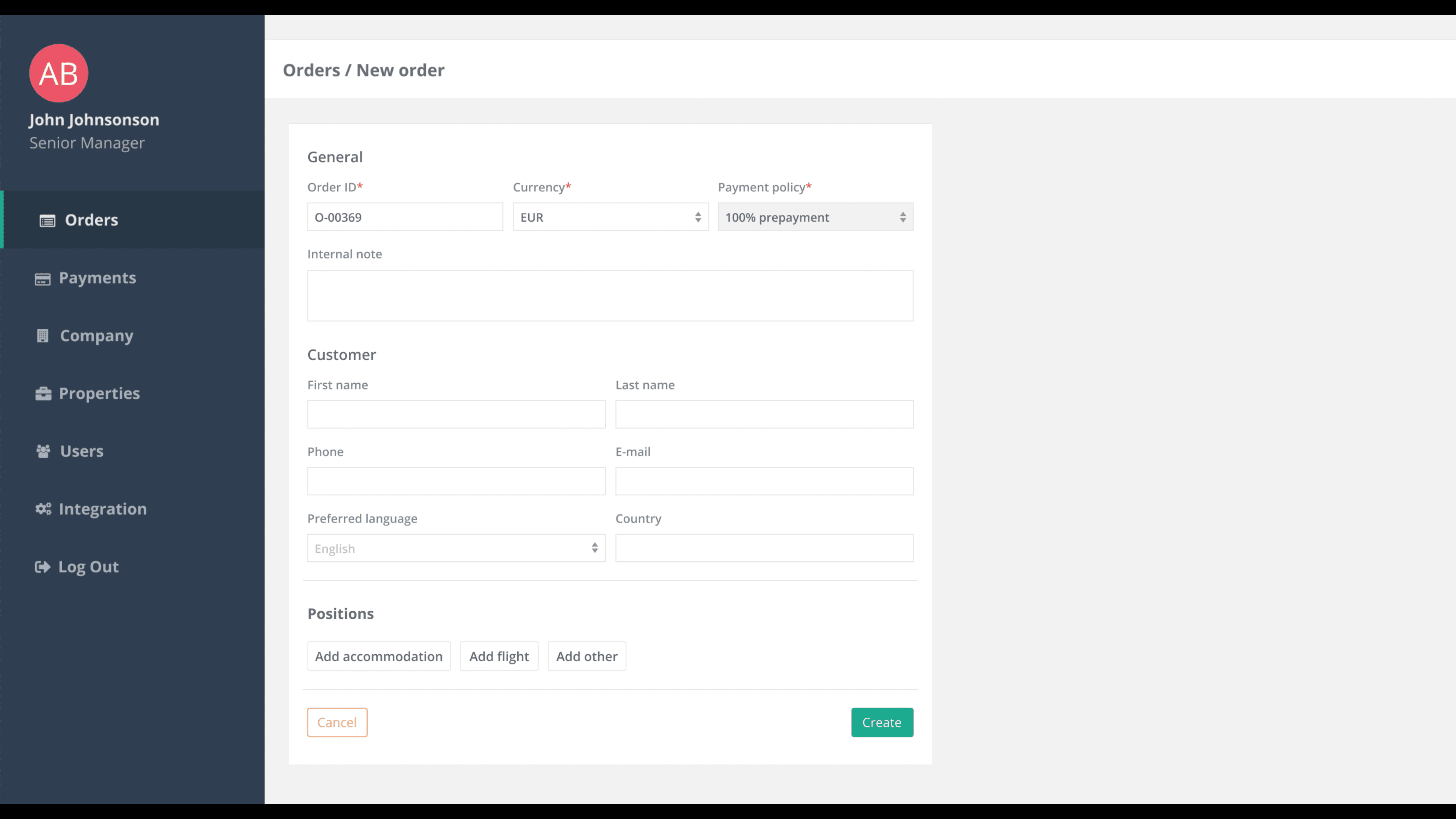The width and height of the screenshot is (1456, 819).
Task: Click the Senior Manager role text
Action: (87, 143)
